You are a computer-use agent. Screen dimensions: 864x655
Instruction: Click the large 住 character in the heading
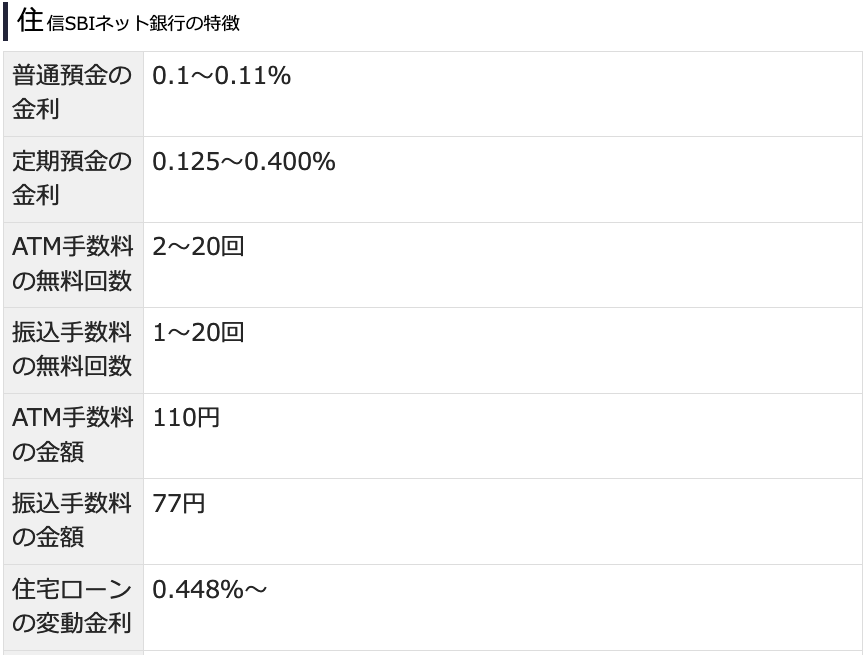[30, 21]
